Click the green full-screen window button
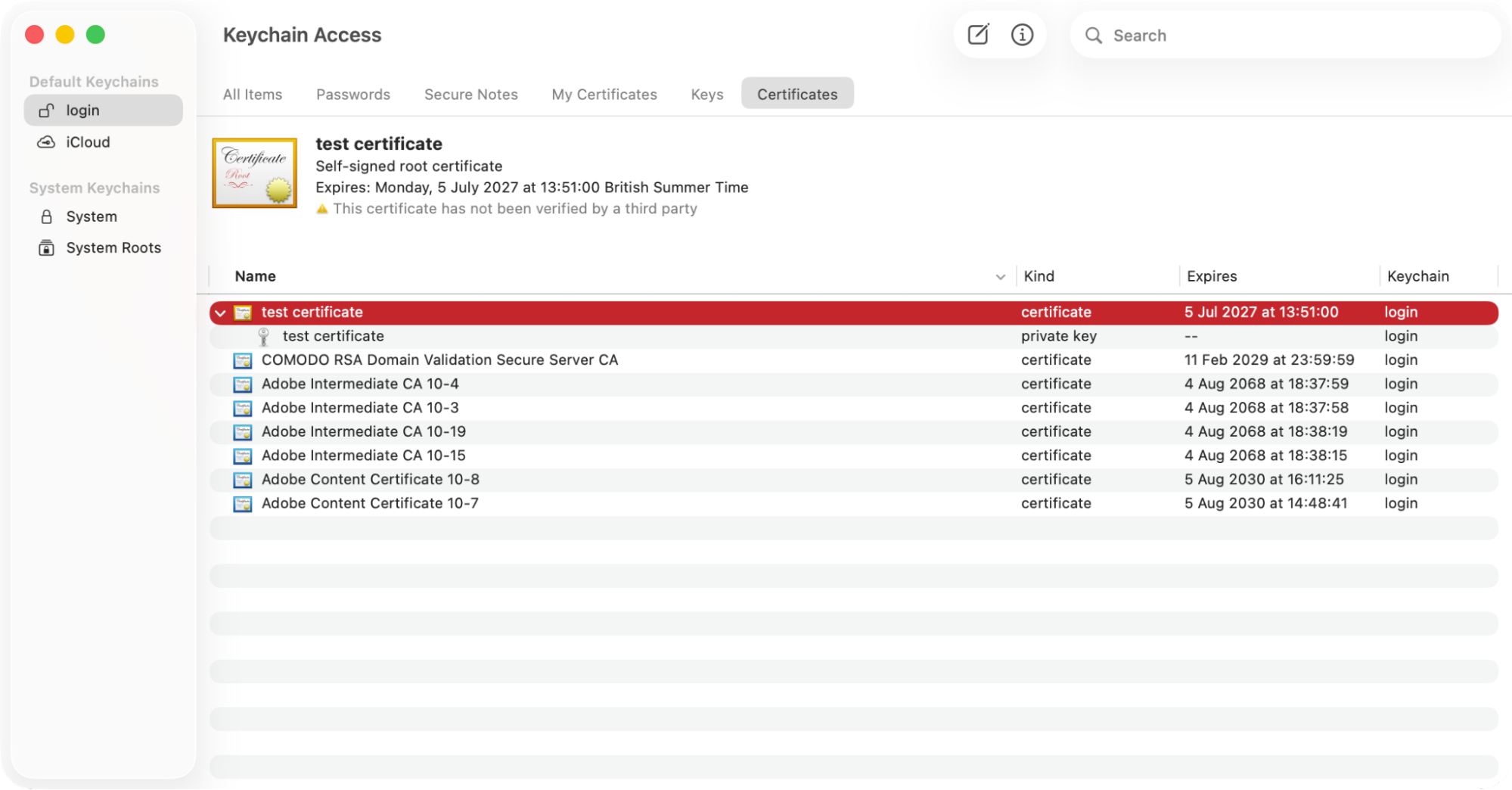The image size is (1512, 790). pos(95,35)
